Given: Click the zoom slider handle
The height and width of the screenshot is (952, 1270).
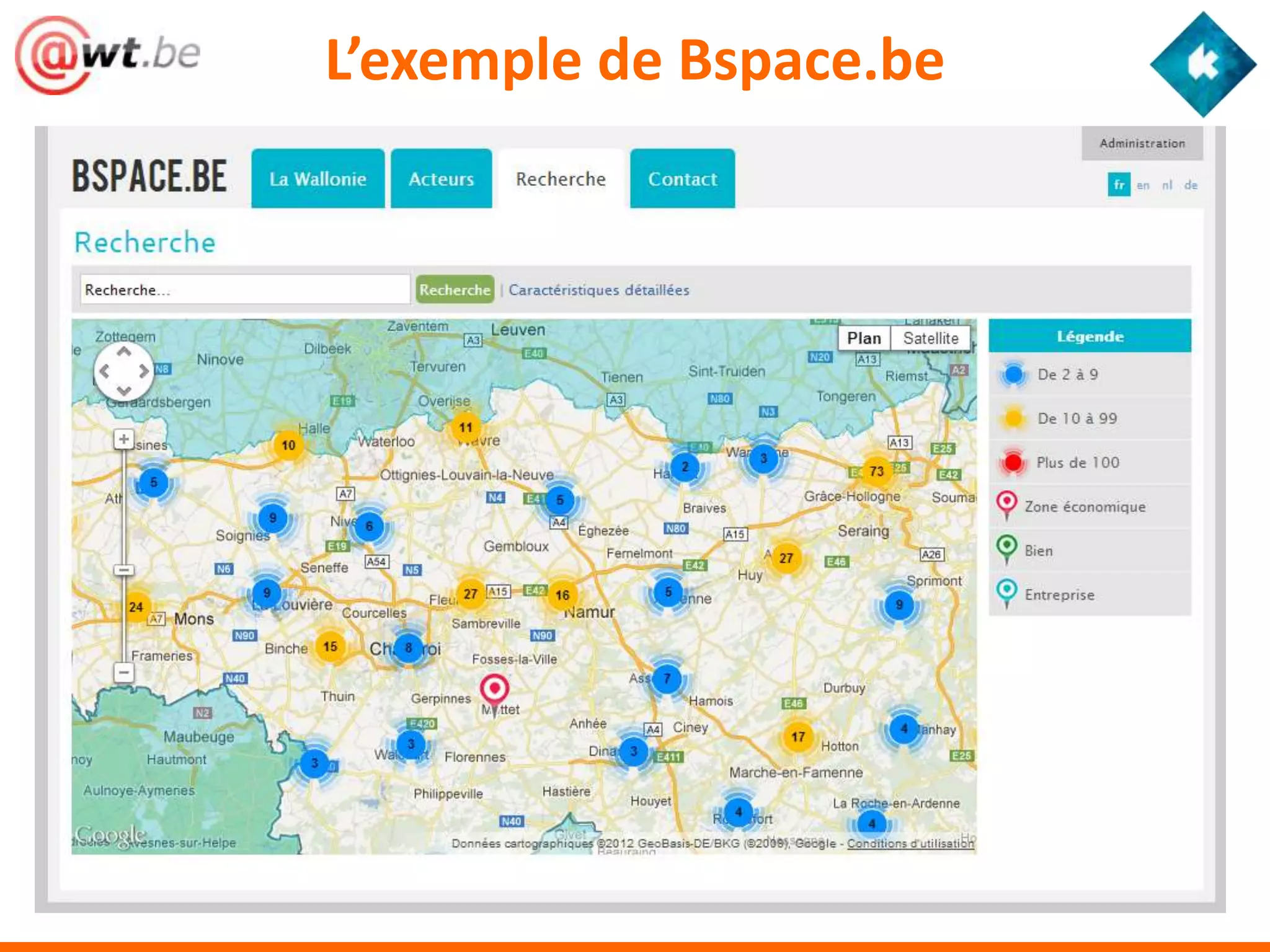Looking at the screenshot, I should [124, 570].
